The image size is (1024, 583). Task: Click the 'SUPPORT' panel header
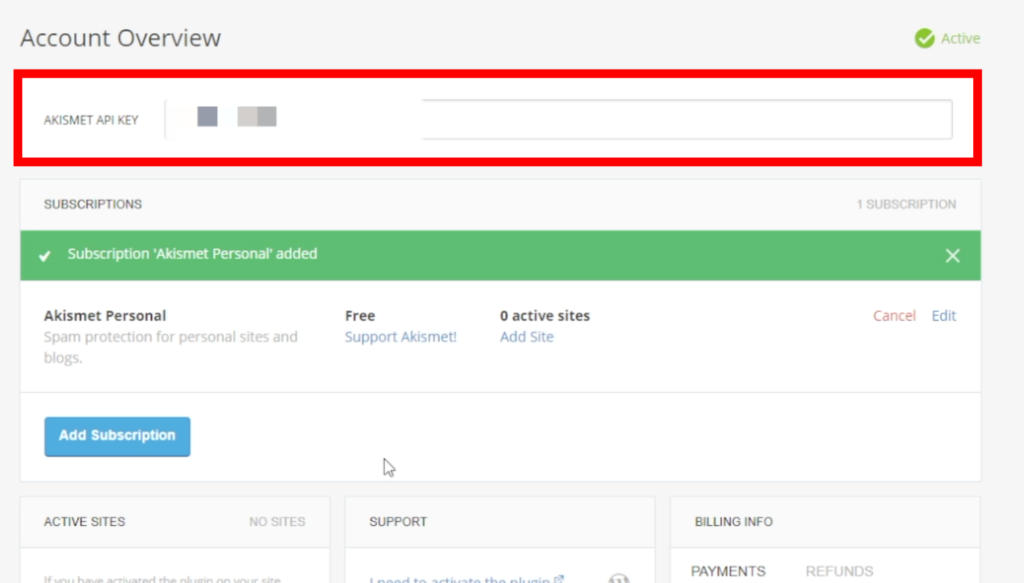398,522
